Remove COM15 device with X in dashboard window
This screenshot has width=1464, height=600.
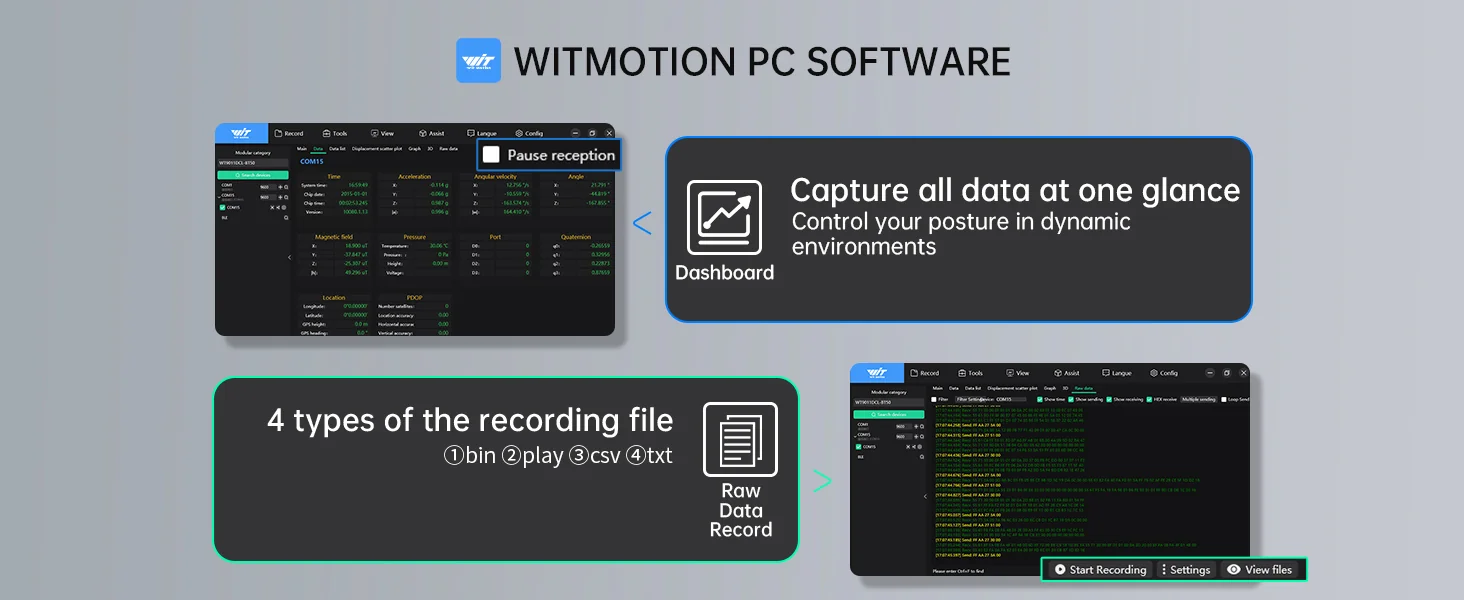(272, 207)
